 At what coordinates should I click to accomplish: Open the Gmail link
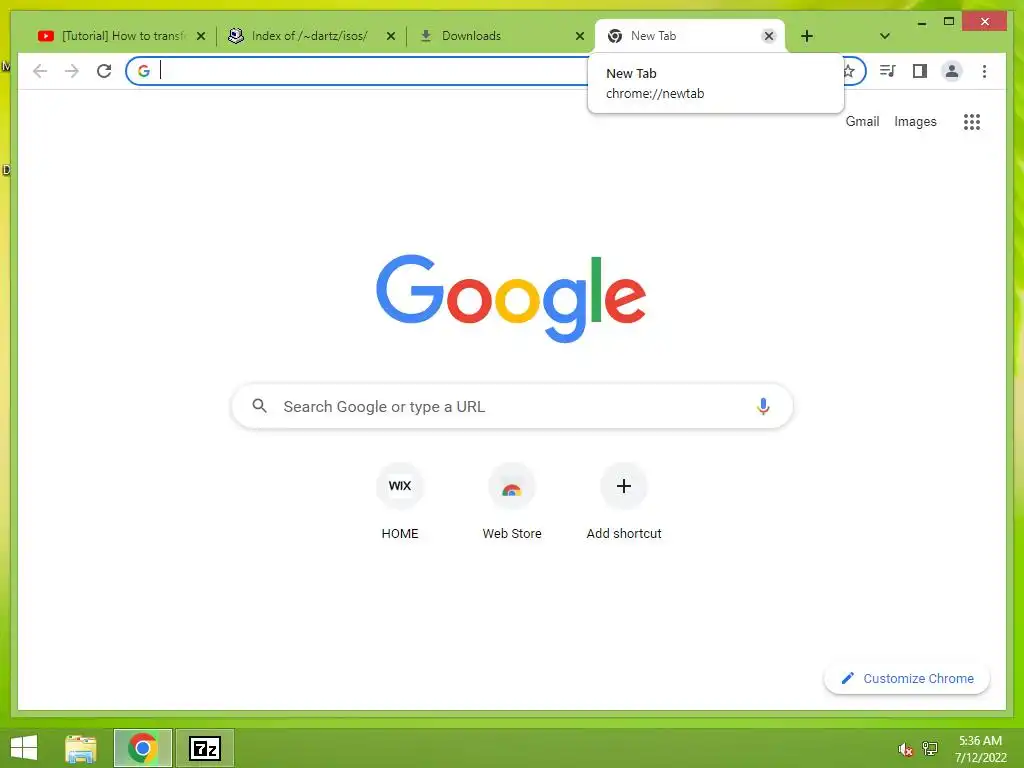point(862,121)
